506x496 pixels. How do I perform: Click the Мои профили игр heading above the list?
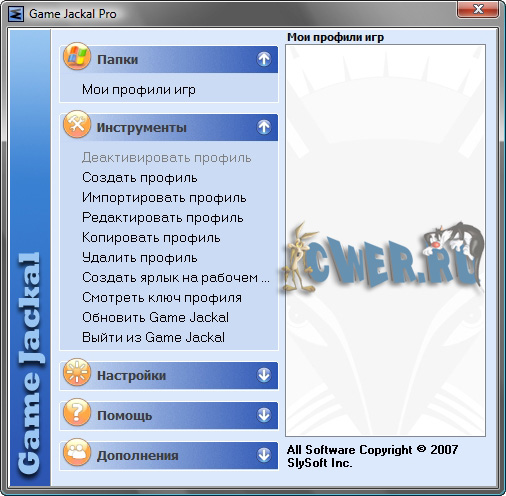click(x=335, y=37)
